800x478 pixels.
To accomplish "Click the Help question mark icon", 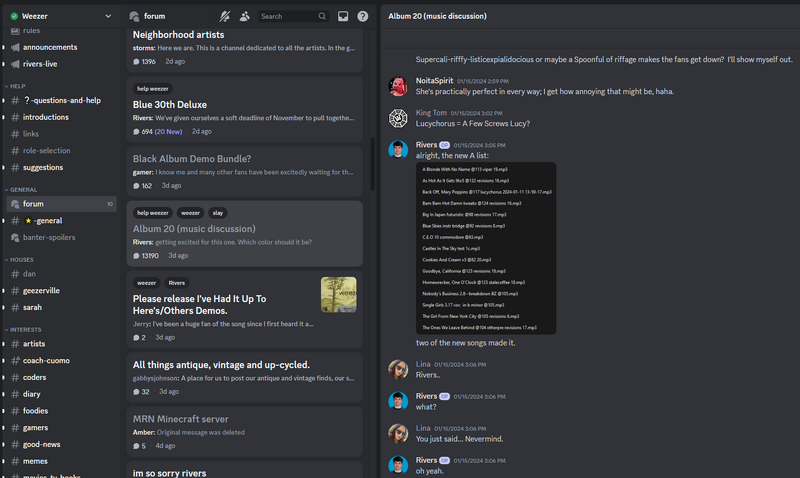I will 362,16.
